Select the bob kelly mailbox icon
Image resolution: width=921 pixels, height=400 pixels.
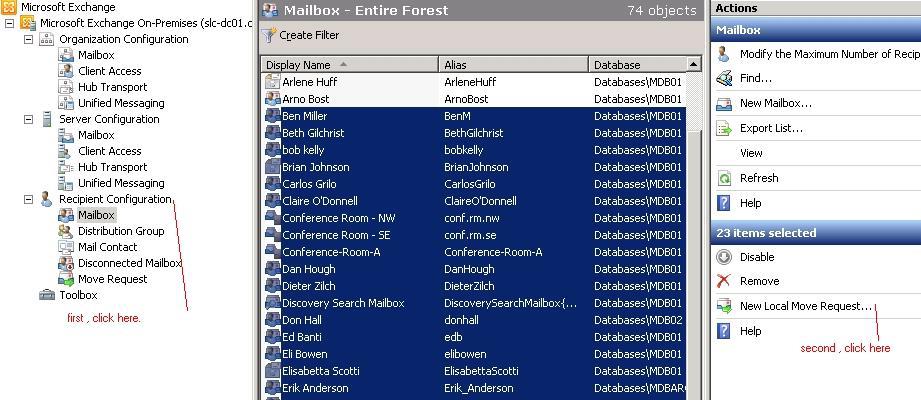pos(273,150)
